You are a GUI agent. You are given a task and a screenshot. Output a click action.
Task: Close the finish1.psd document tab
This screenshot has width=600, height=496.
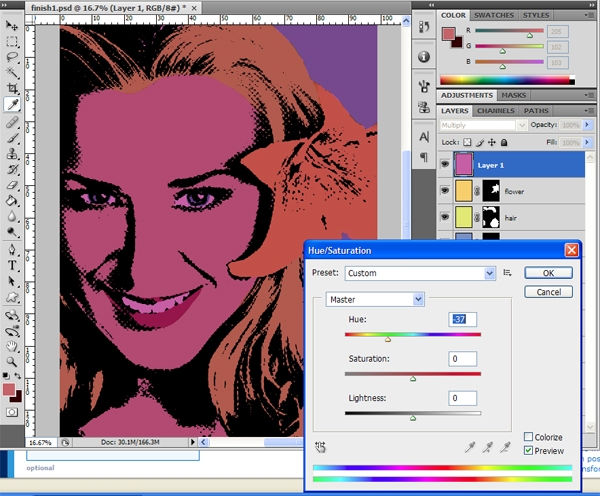coord(194,8)
